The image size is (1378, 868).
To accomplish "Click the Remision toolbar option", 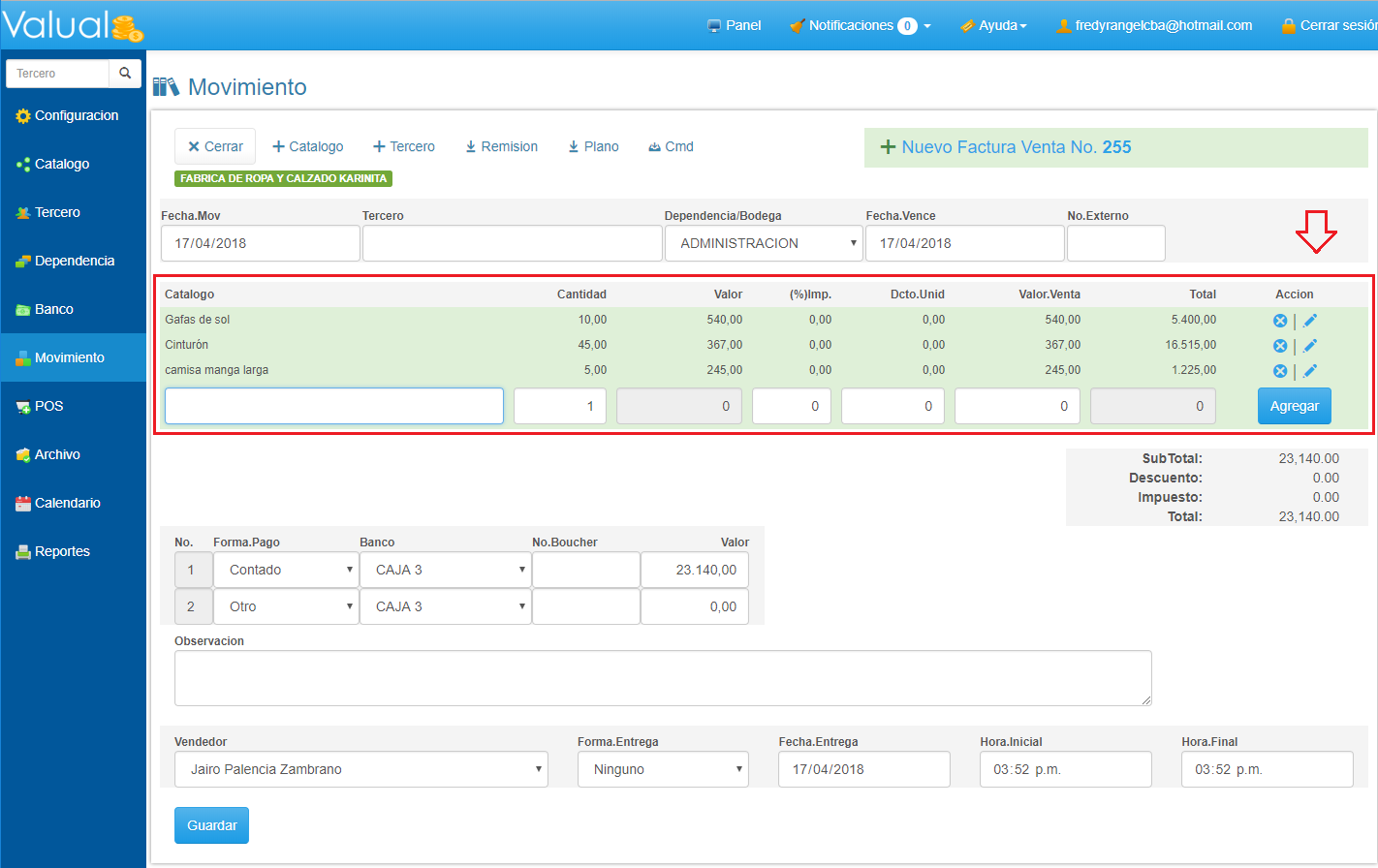I will pos(501,146).
